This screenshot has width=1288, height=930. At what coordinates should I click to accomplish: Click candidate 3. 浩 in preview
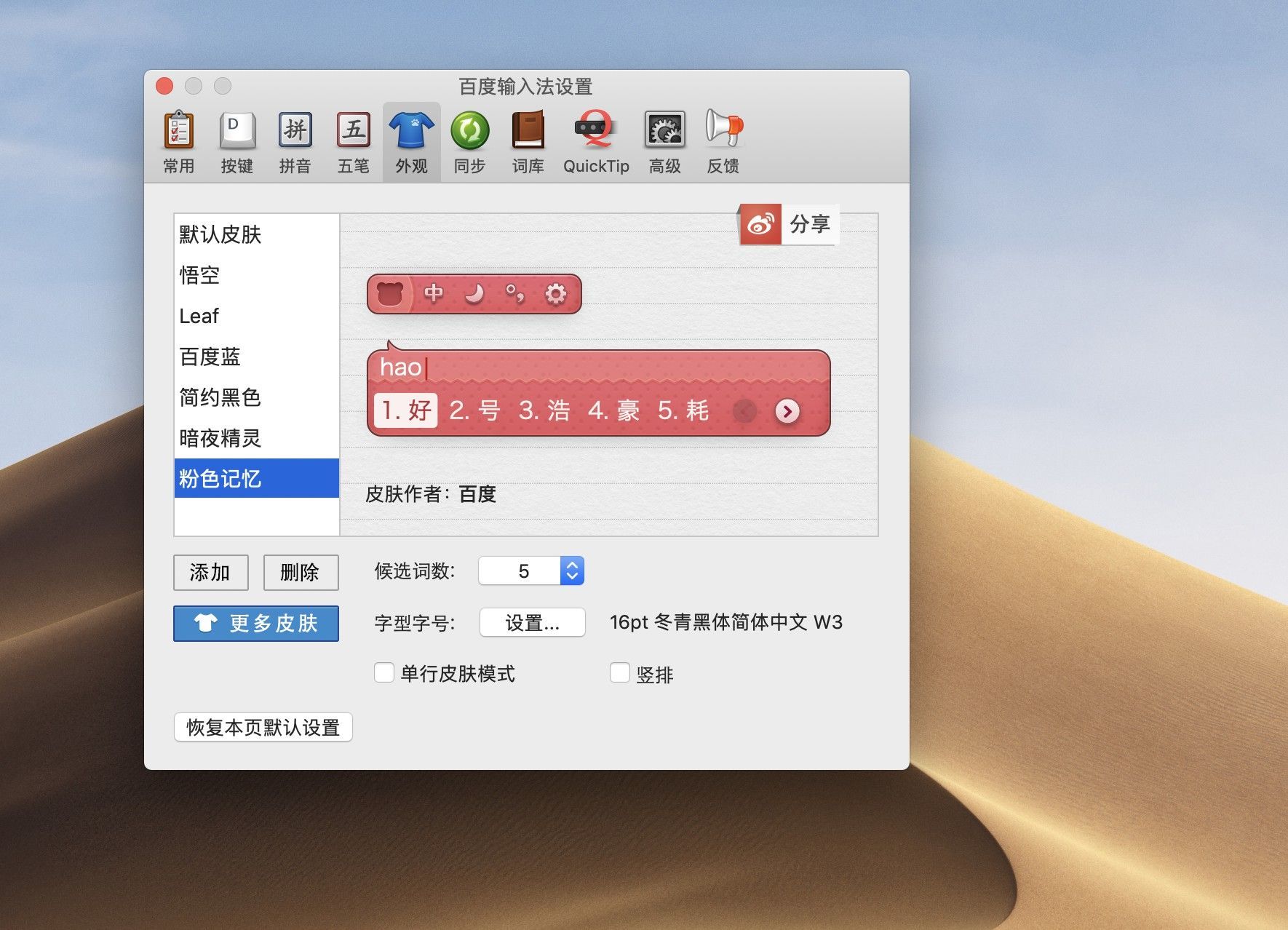click(x=544, y=410)
